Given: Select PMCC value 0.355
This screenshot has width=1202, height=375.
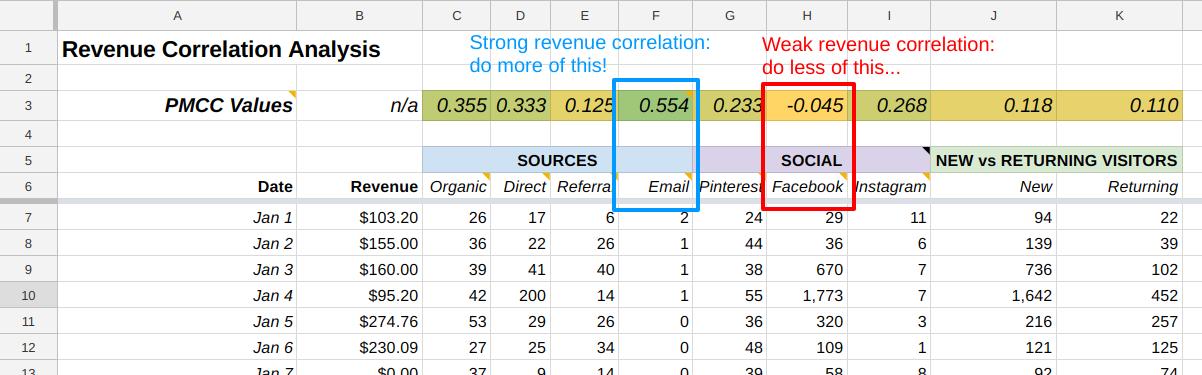Looking at the screenshot, I should tap(456, 105).
